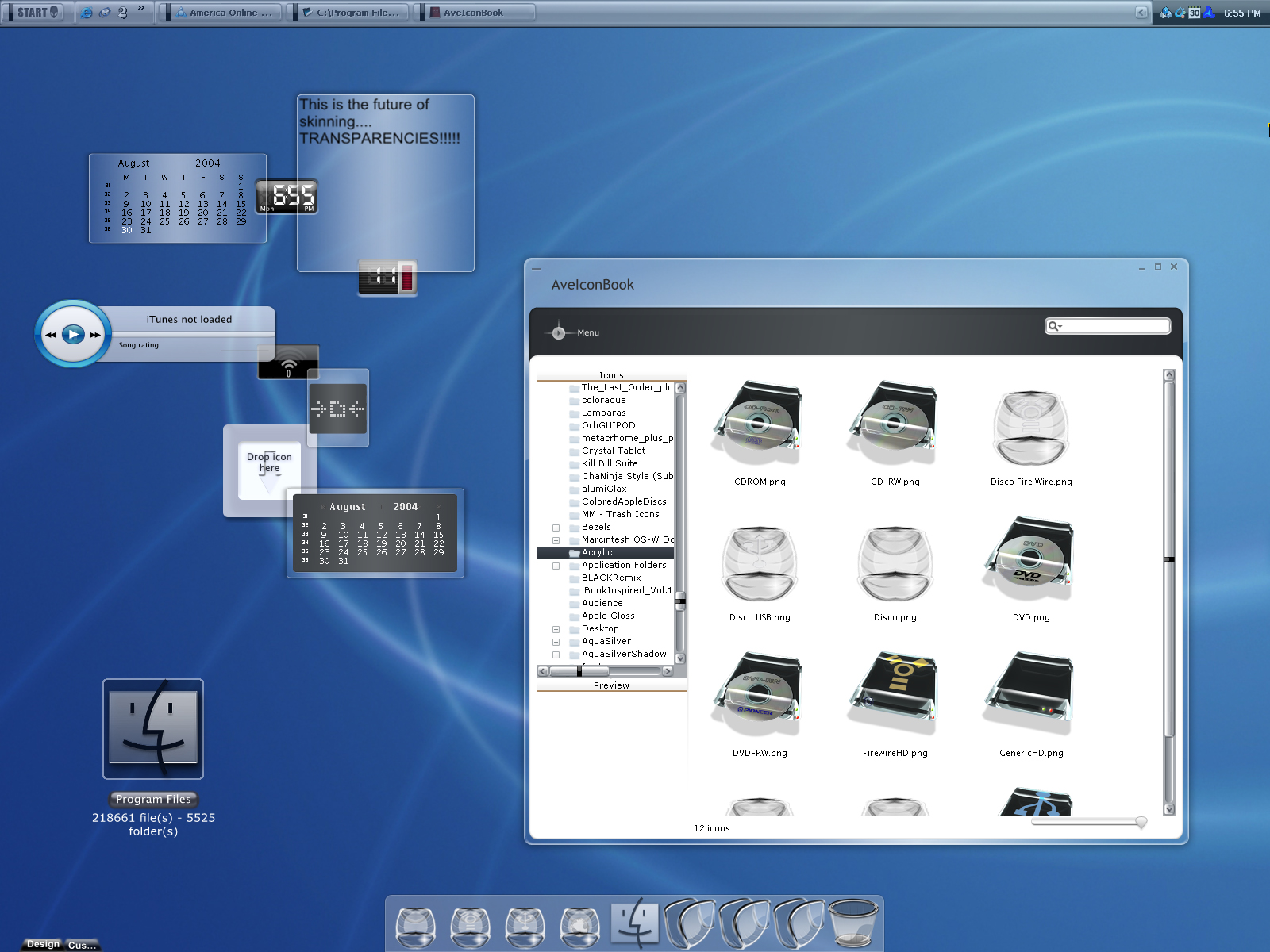Expand the Application Folders tree node

tap(556, 566)
